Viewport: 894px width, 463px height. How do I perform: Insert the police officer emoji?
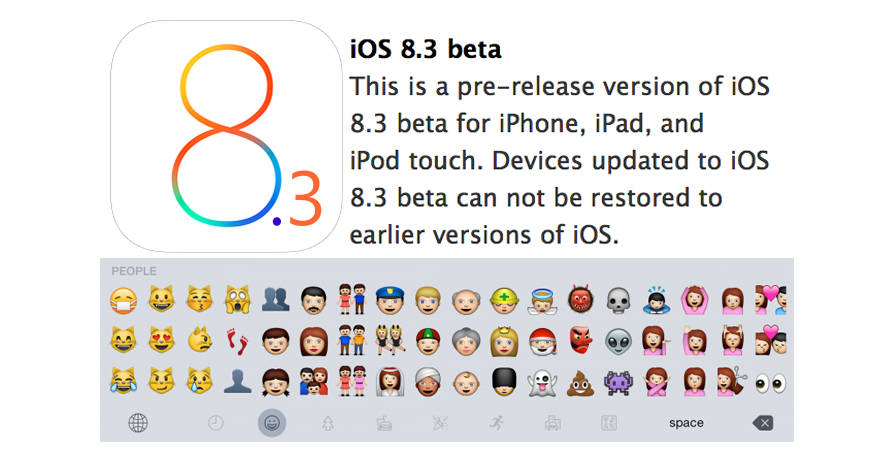pos(388,298)
